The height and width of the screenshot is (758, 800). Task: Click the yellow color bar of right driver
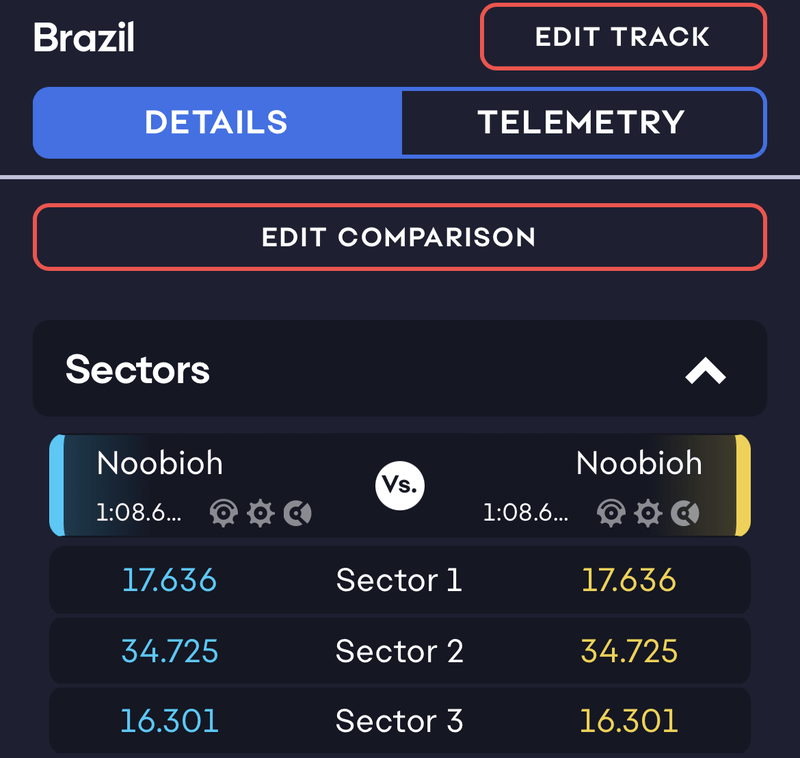click(x=743, y=485)
